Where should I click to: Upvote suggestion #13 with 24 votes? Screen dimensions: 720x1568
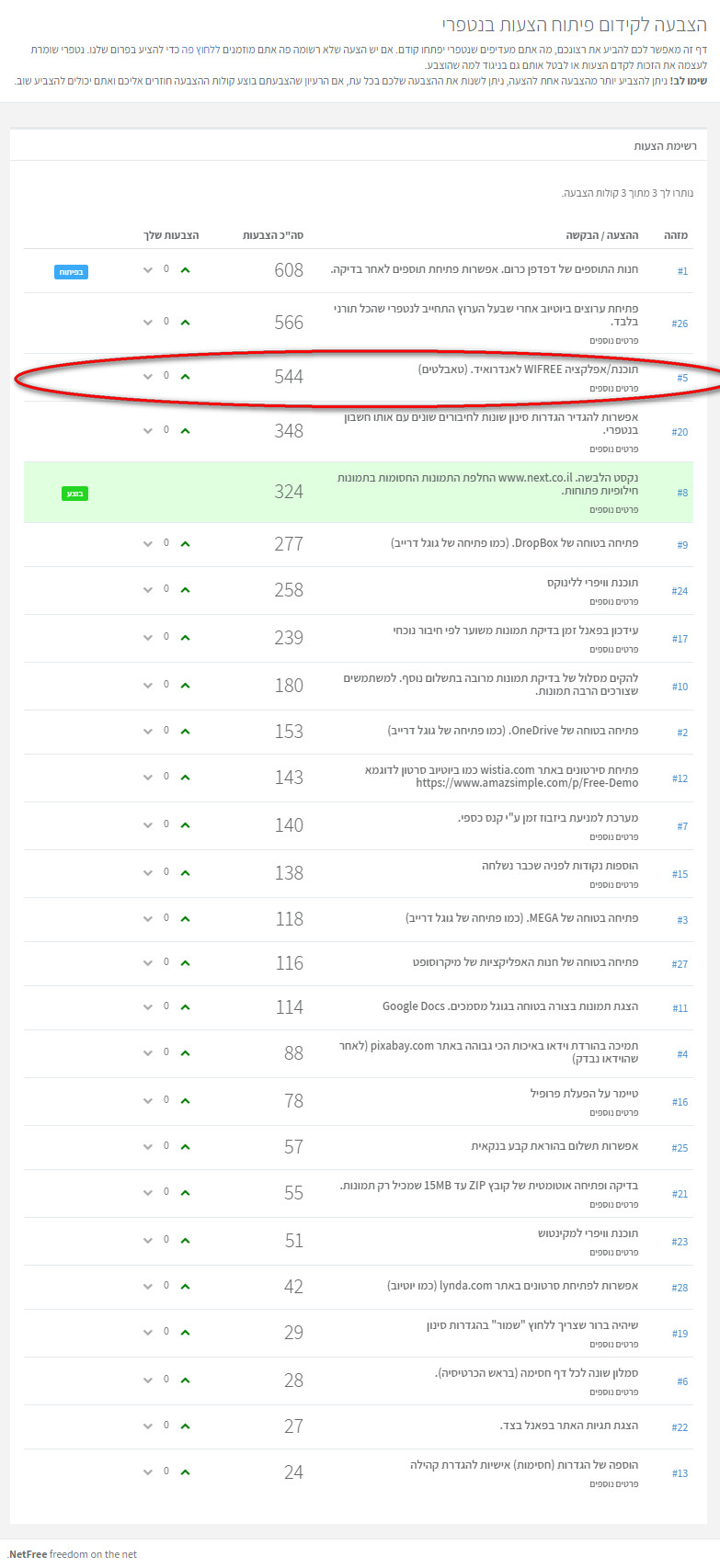pyautogui.click(x=185, y=1472)
